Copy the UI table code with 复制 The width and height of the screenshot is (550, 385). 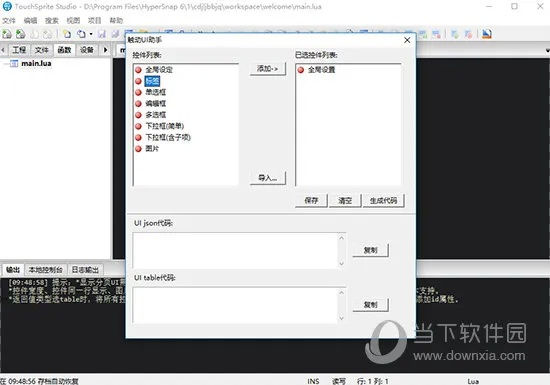coord(370,305)
